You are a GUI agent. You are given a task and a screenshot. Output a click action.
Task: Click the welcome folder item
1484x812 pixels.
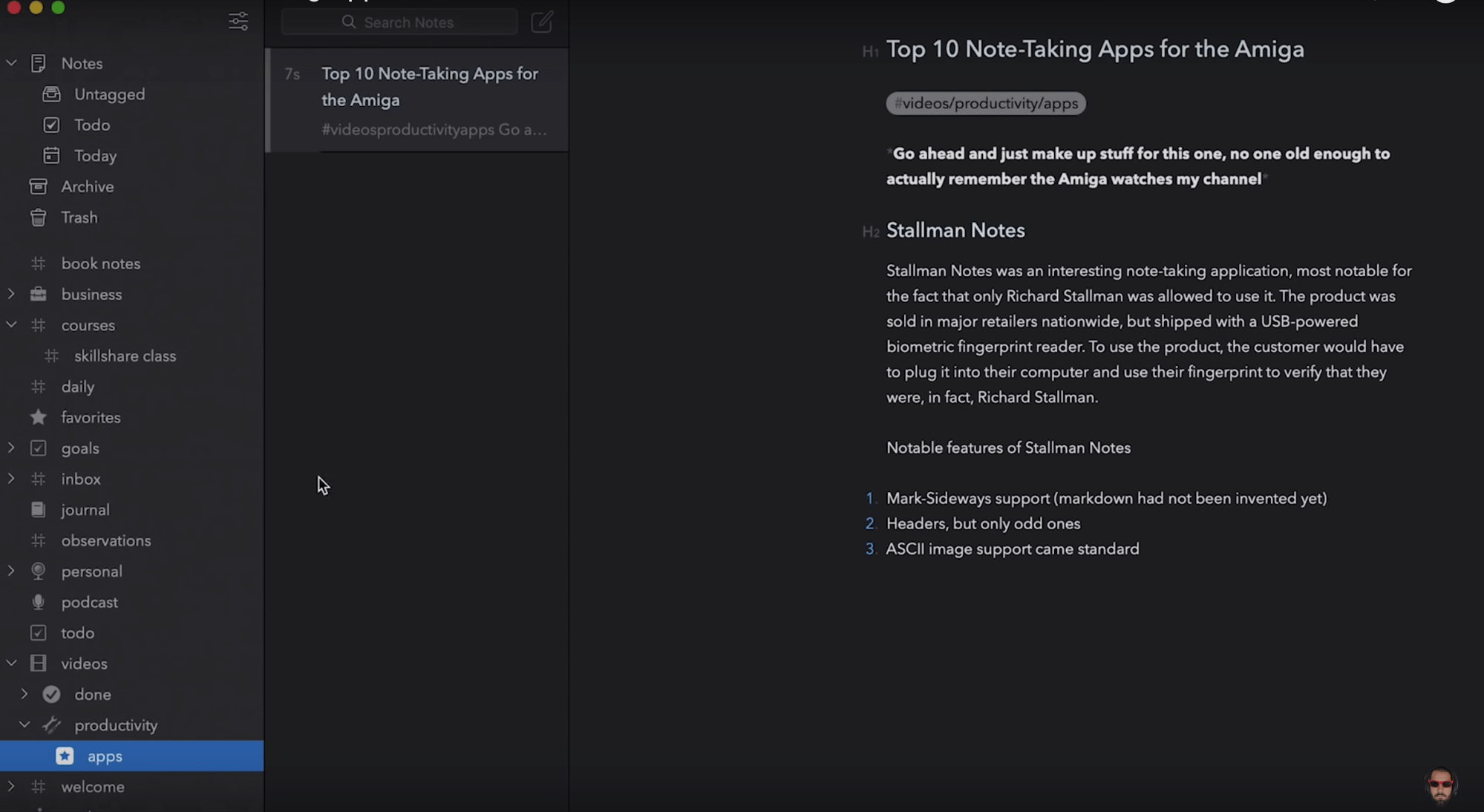(93, 786)
